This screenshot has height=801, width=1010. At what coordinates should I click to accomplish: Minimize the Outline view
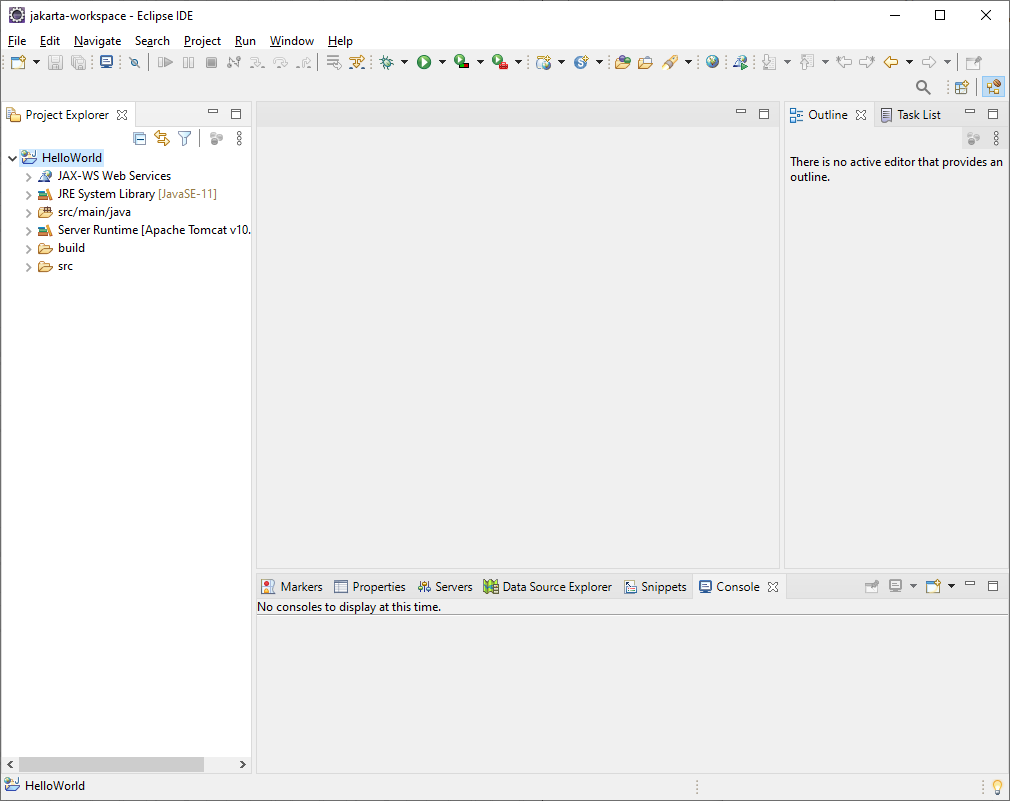coord(969,113)
